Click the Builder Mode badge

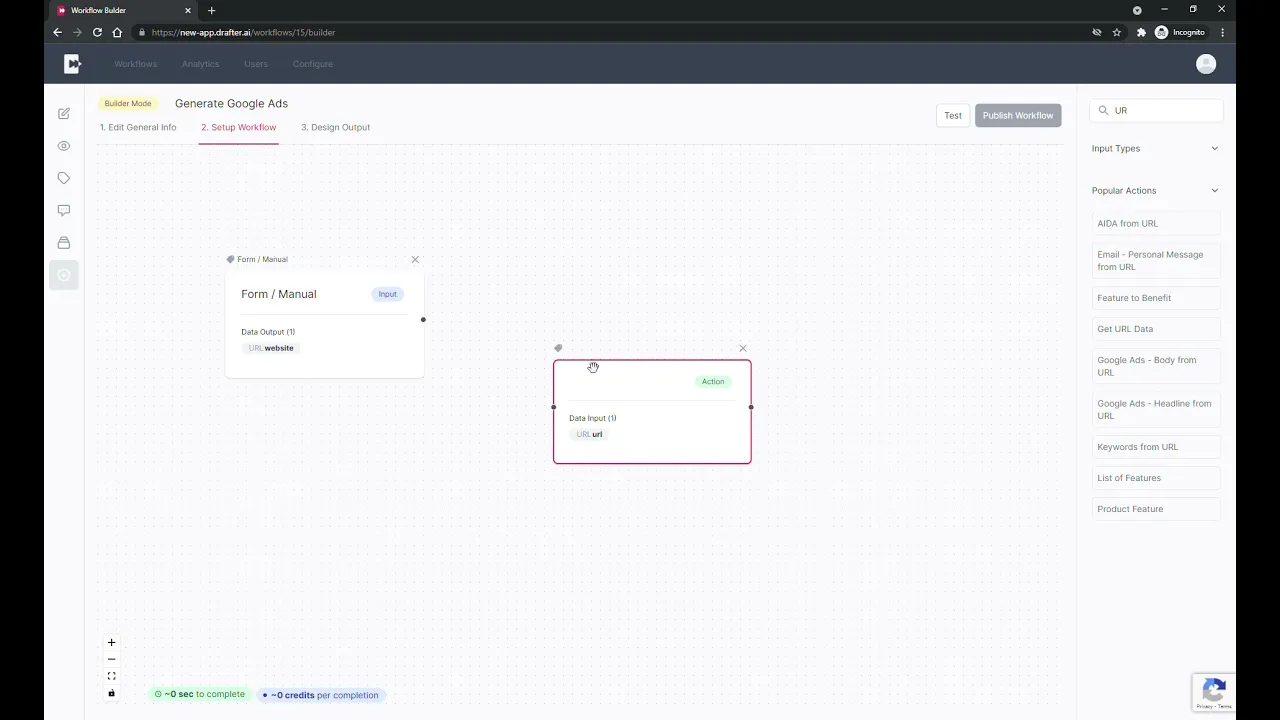[x=128, y=103]
